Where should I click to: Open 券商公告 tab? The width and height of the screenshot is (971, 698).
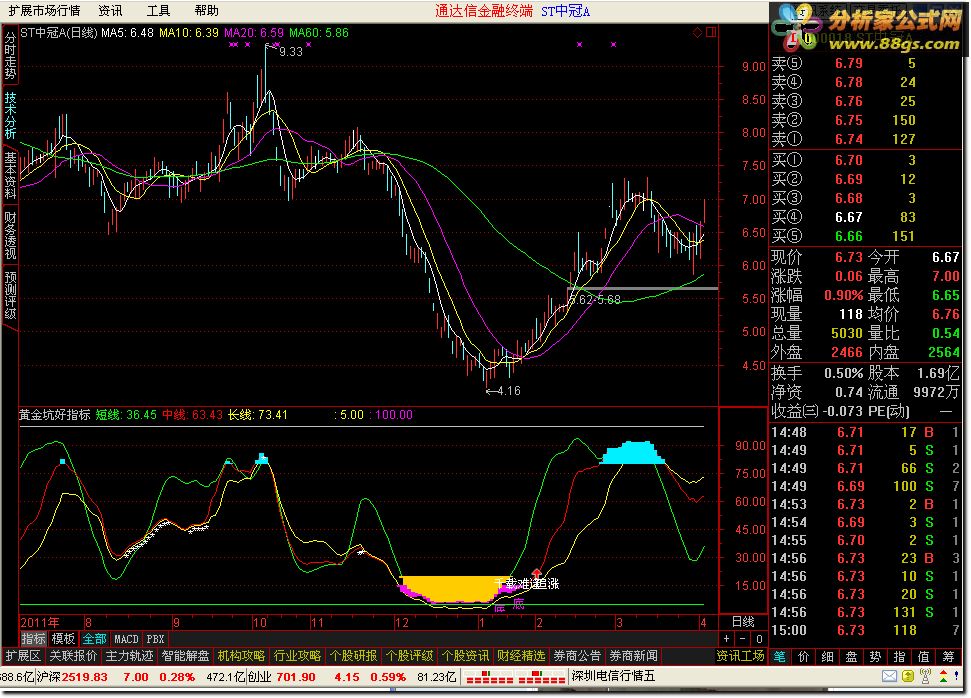click(577, 656)
